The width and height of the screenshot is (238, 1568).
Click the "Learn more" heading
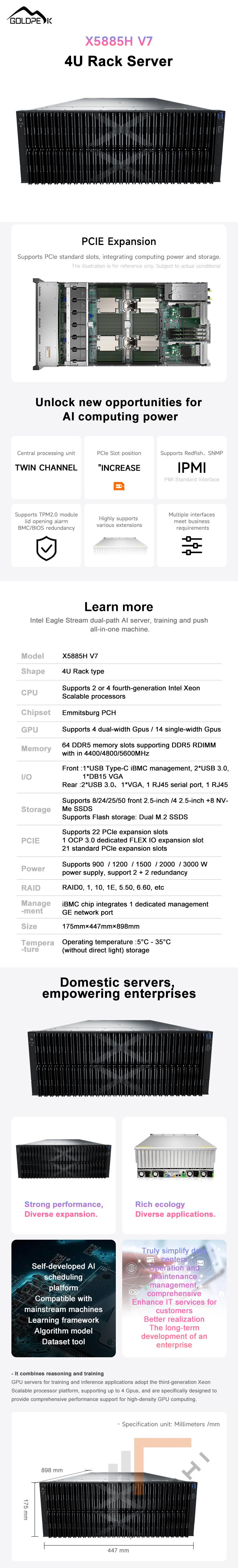click(119, 607)
